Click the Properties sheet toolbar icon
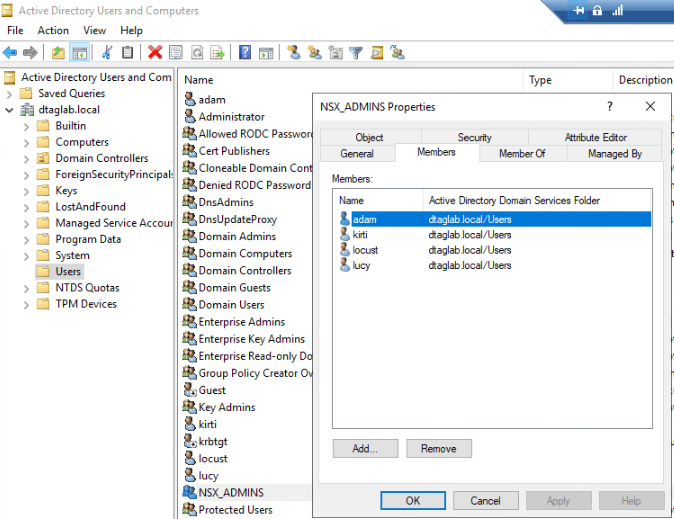Image resolution: width=674 pixels, height=519 pixels. [x=176, y=52]
